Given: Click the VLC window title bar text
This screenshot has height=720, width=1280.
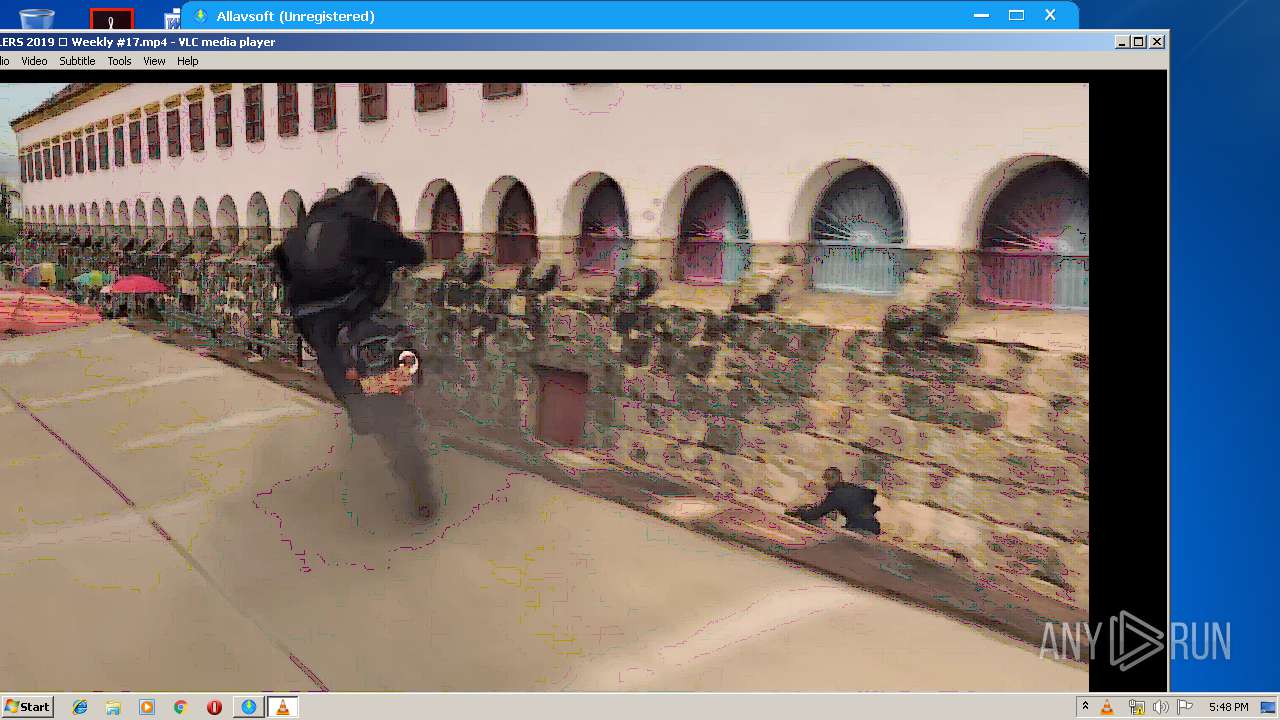Looking at the screenshot, I should 138,42.
